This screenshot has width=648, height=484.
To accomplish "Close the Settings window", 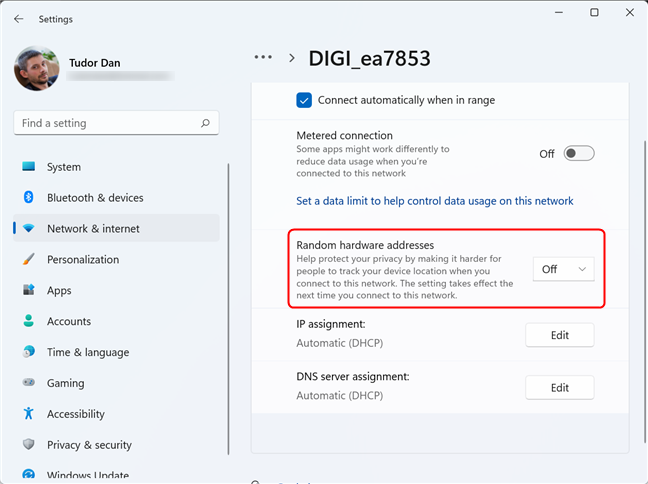I will [x=629, y=12].
